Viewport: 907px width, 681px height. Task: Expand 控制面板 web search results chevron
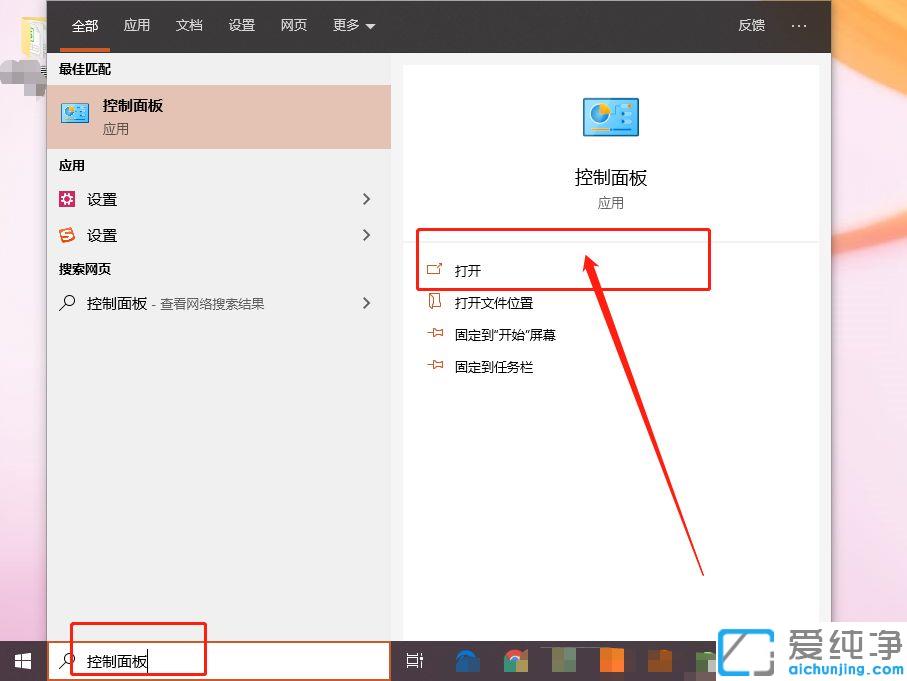pos(367,303)
